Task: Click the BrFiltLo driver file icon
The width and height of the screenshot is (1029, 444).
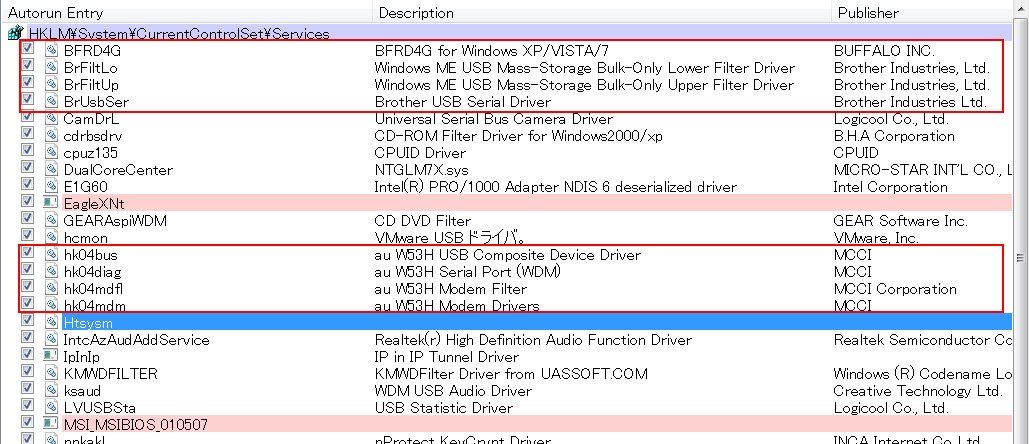Action: (51, 67)
